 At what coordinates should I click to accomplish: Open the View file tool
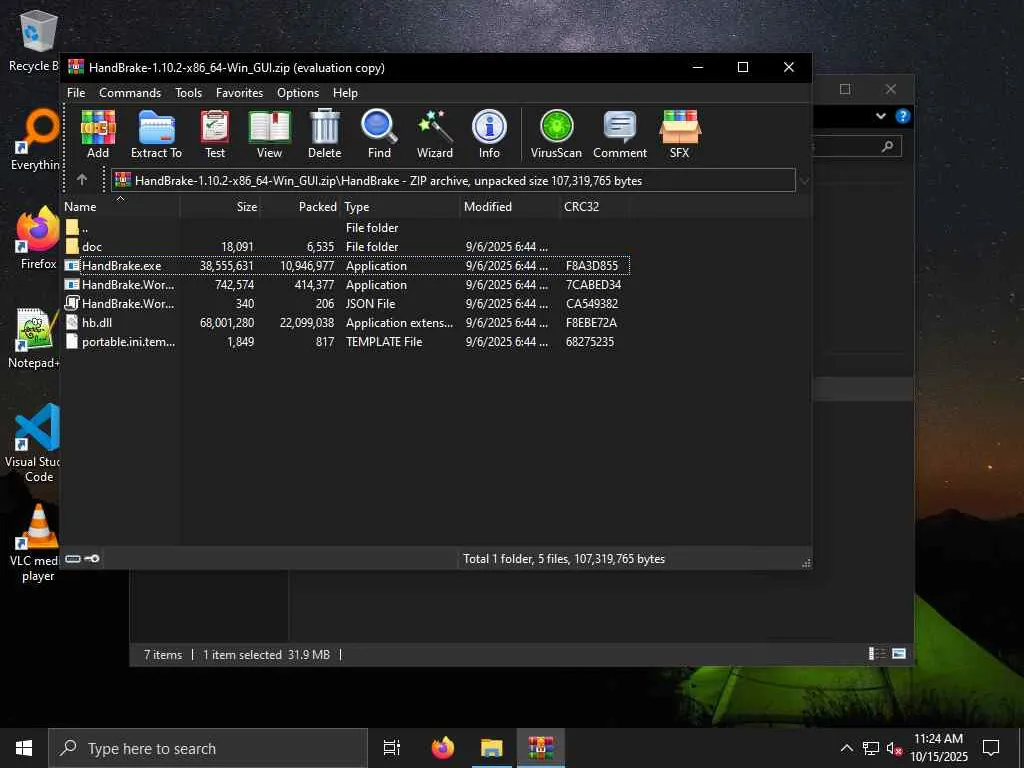(x=269, y=134)
